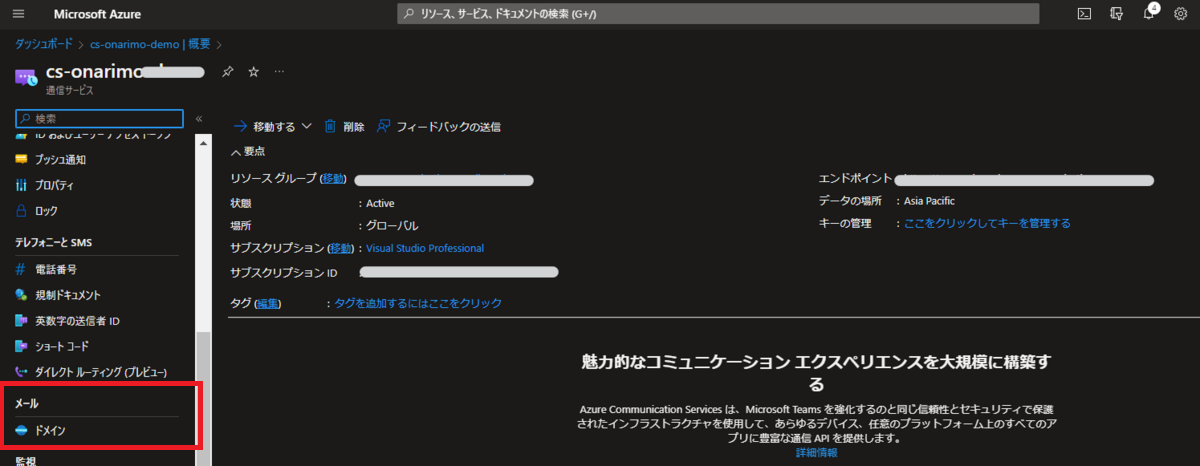Screen dimensions: 1200x466
Task: Click the プロパティ sidebar icon
Action: pyautogui.click(x=21, y=186)
